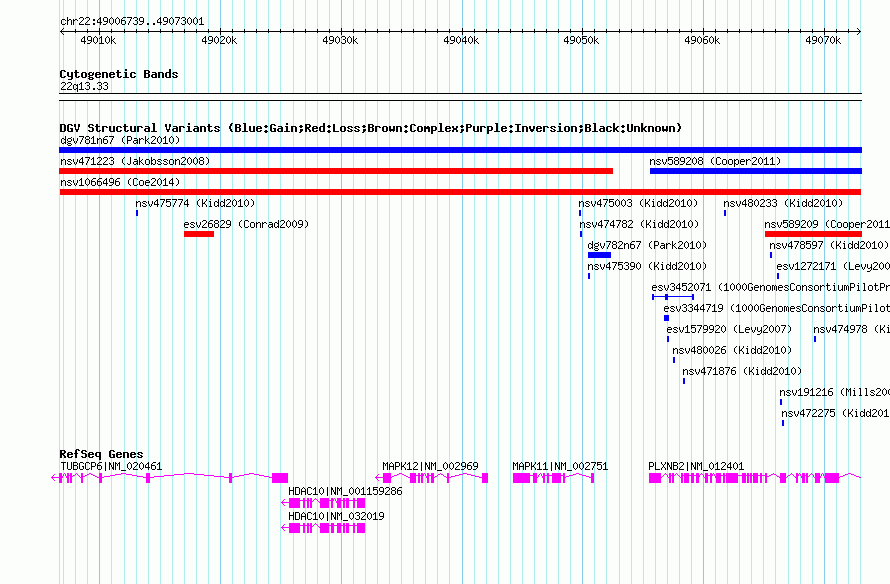Select the esv3344719 small blue square
The width and height of the screenshot is (890, 584).
tap(666, 318)
